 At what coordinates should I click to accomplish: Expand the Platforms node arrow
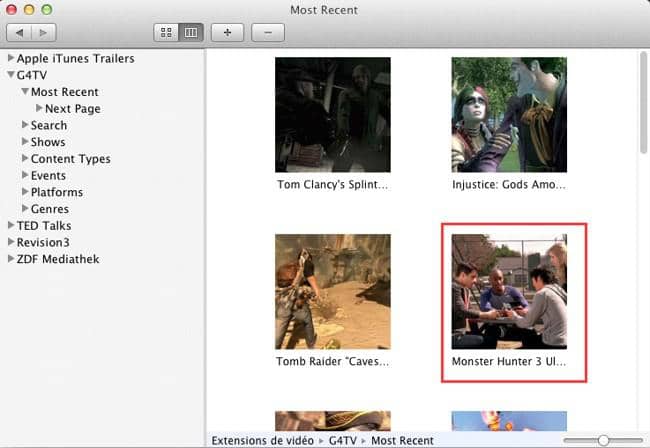25,191
